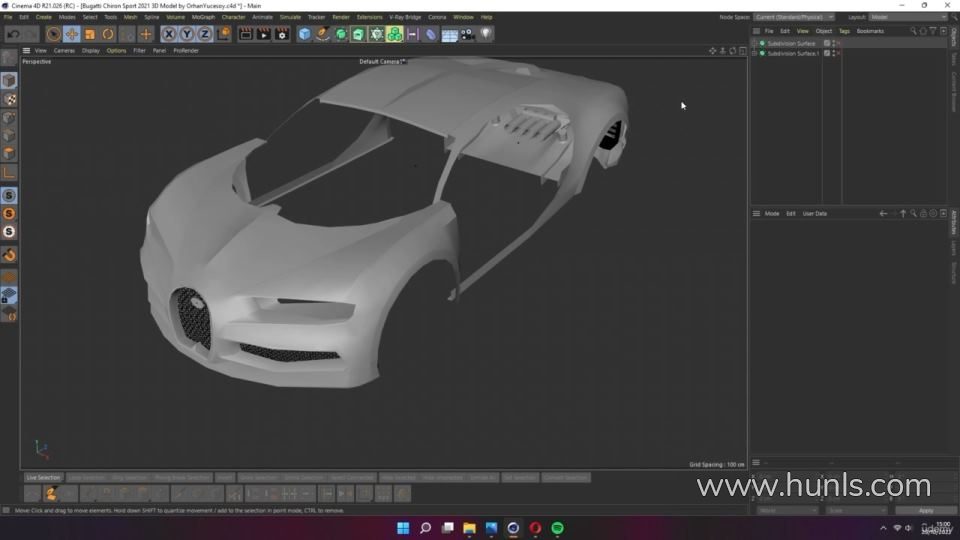Toggle layer box of first Subdivision Surface
The width and height of the screenshot is (960, 540).
pos(827,43)
